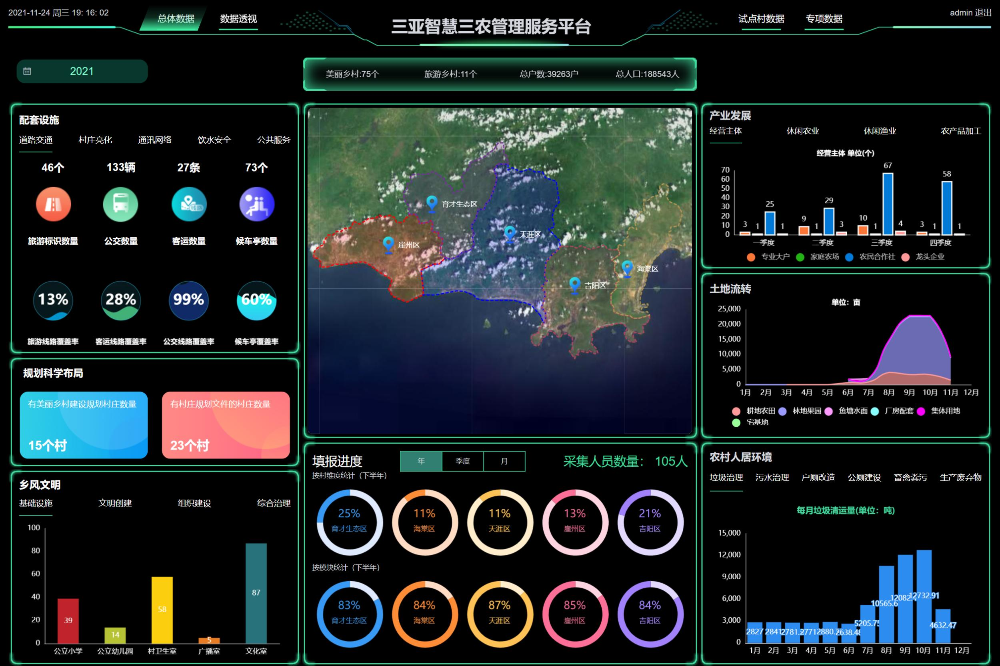Select the 通讯网络 tab in 配套设施
The image size is (1000, 666).
point(154,140)
